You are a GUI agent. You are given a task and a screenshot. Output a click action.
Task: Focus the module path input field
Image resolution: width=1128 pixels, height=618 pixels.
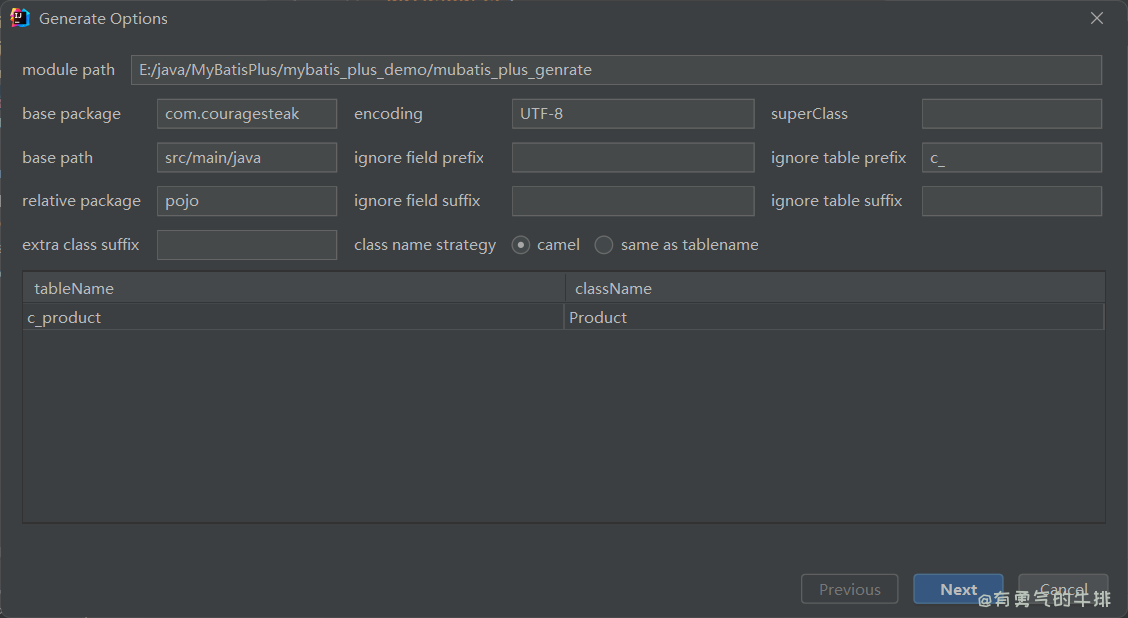click(x=616, y=70)
